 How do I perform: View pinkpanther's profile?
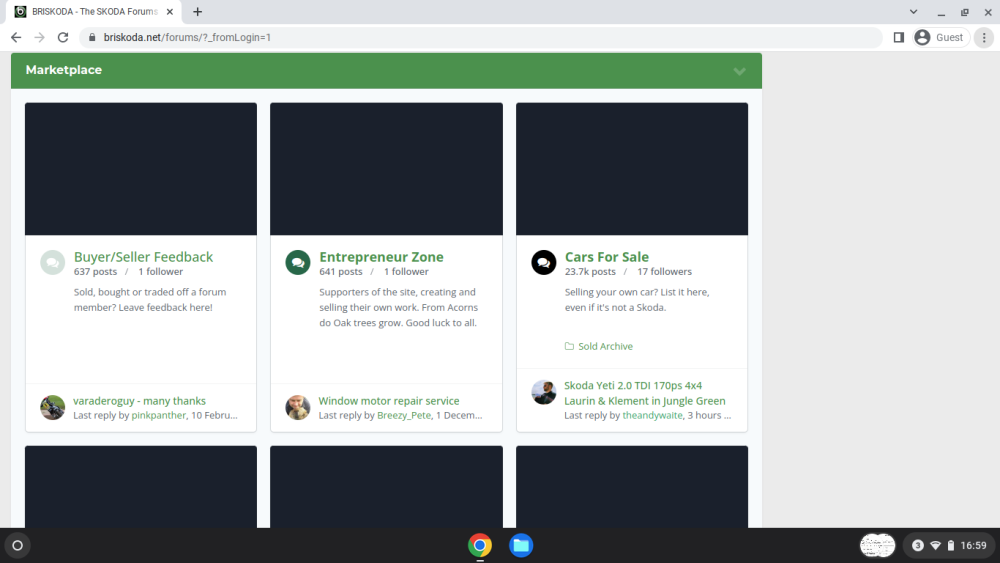[159, 415]
